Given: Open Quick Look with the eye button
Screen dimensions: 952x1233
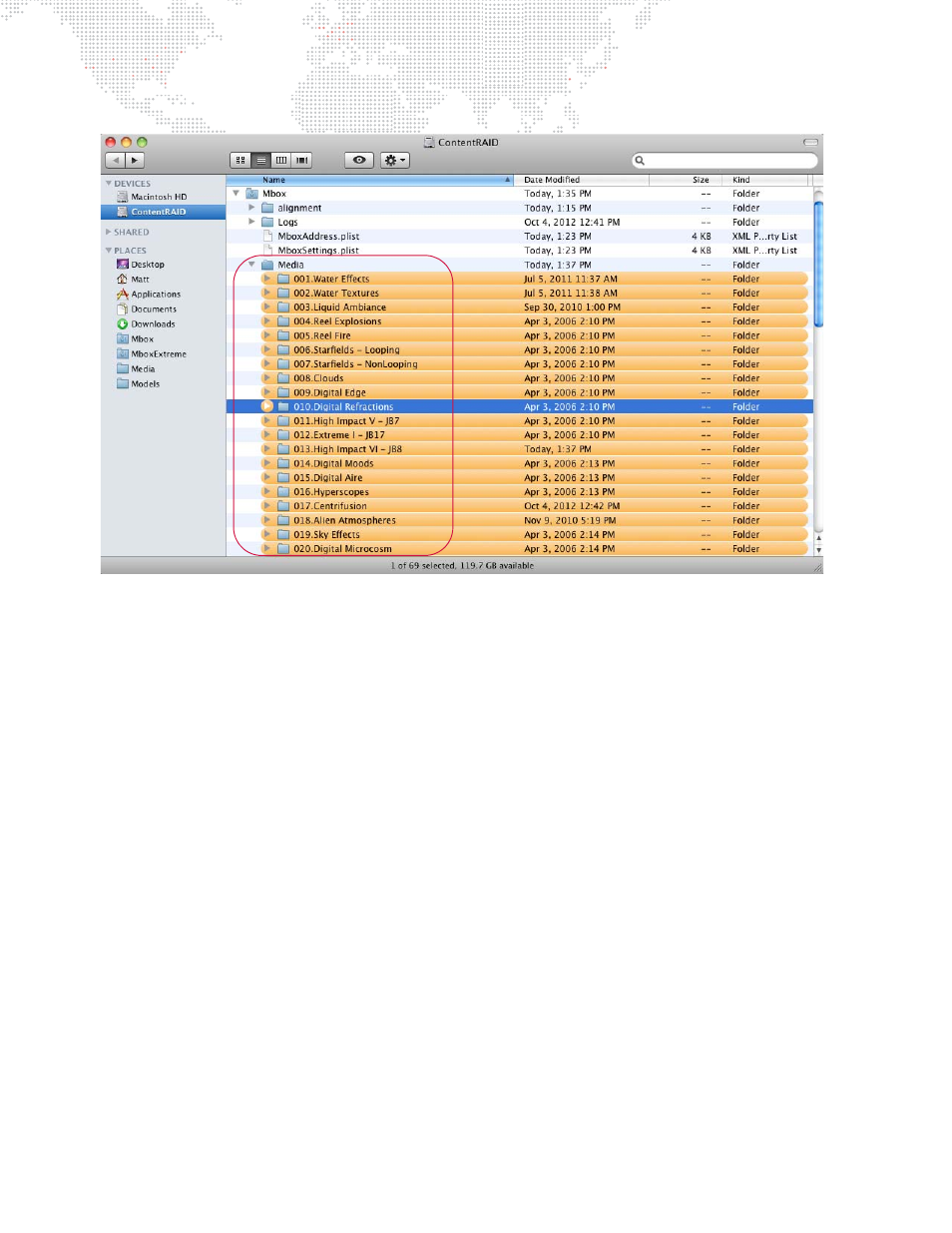Looking at the screenshot, I should click(x=359, y=160).
